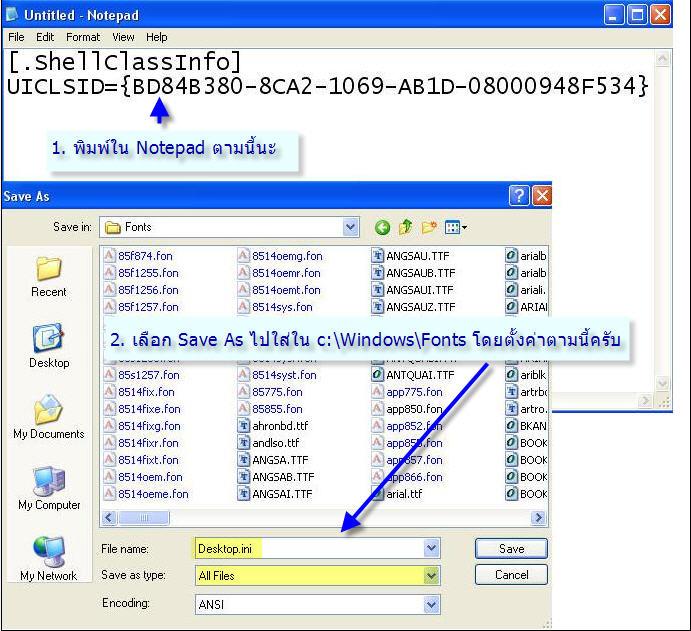Open My Documents in places bar
The image size is (691, 631).
tap(48, 417)
